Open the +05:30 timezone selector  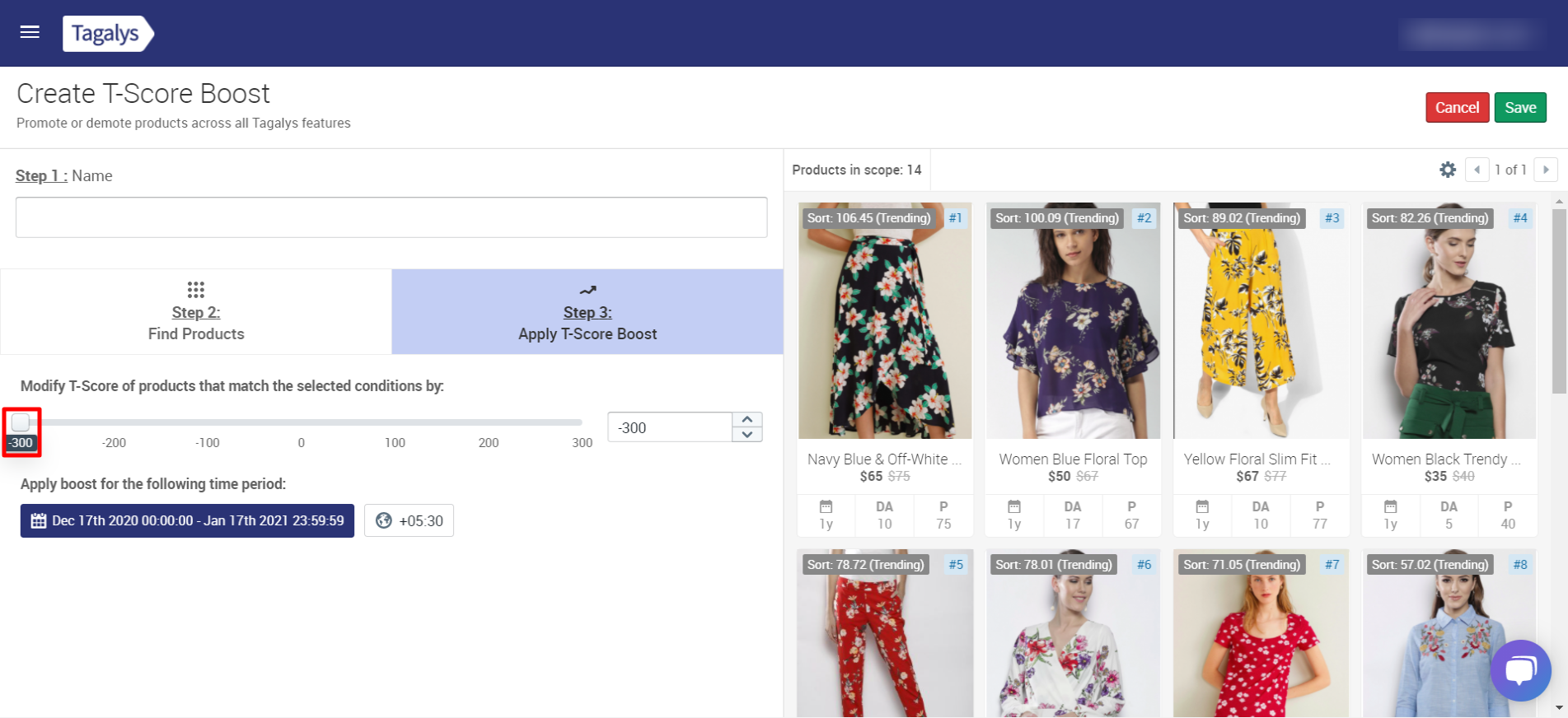point(409,520)
